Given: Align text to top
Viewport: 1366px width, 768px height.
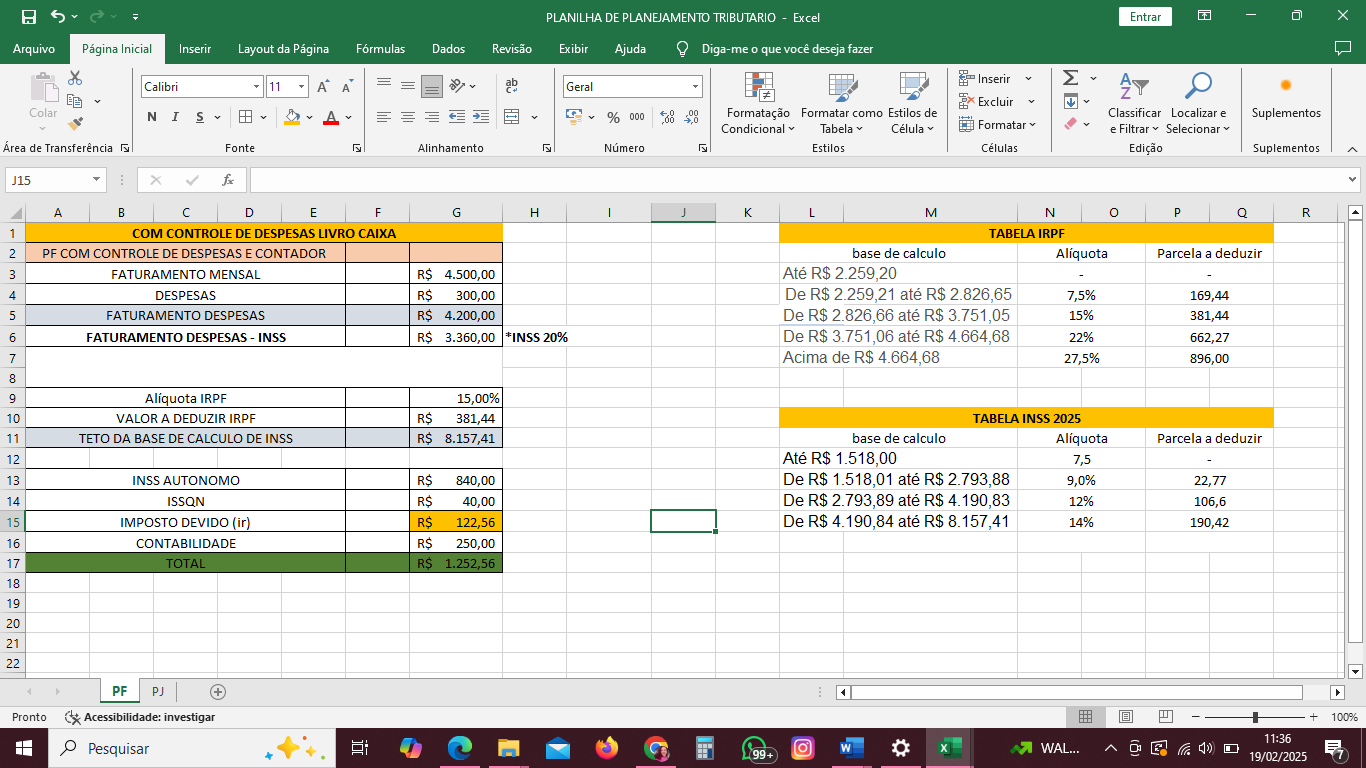Looking at the screenshot, I should (383, 86).
